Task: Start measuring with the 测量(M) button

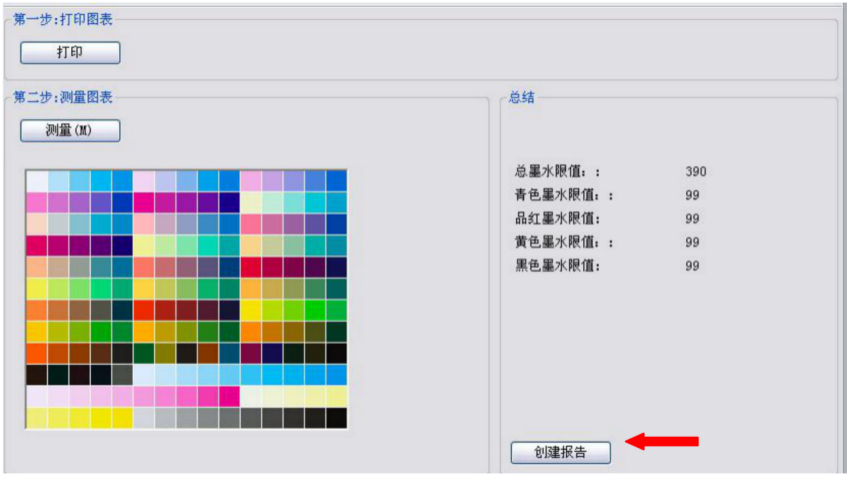Action: [70, 130]
